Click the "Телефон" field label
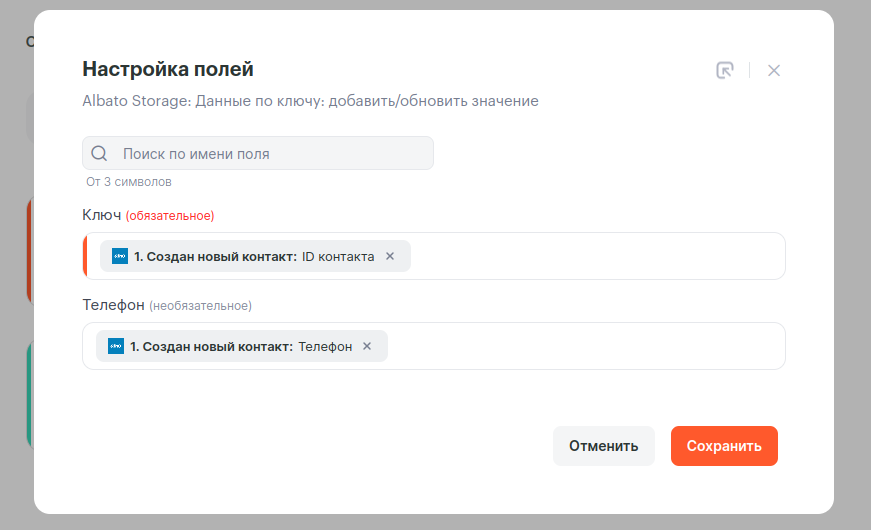Image resolution: width=871 pixels, height=530 pixels. click(114, 304)
